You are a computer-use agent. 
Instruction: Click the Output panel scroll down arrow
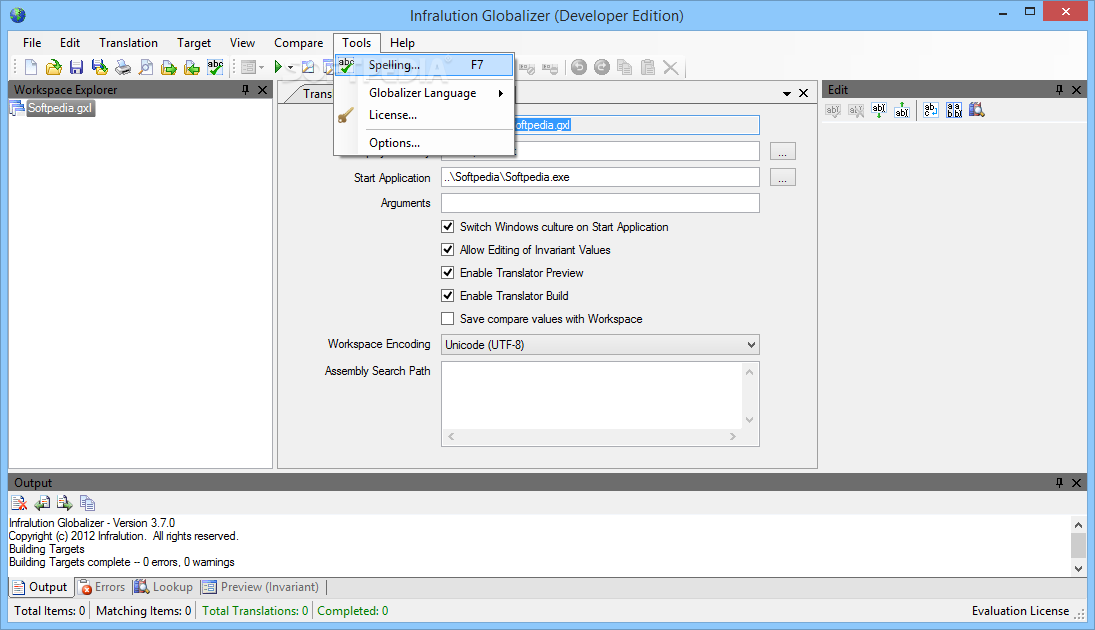pyautogui.click(x=1078, y=569)
